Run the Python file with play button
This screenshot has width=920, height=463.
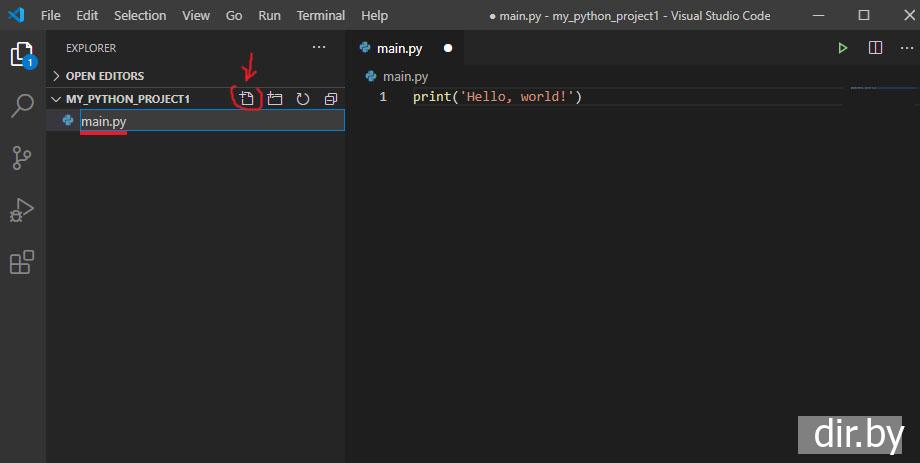coord(843,48)
